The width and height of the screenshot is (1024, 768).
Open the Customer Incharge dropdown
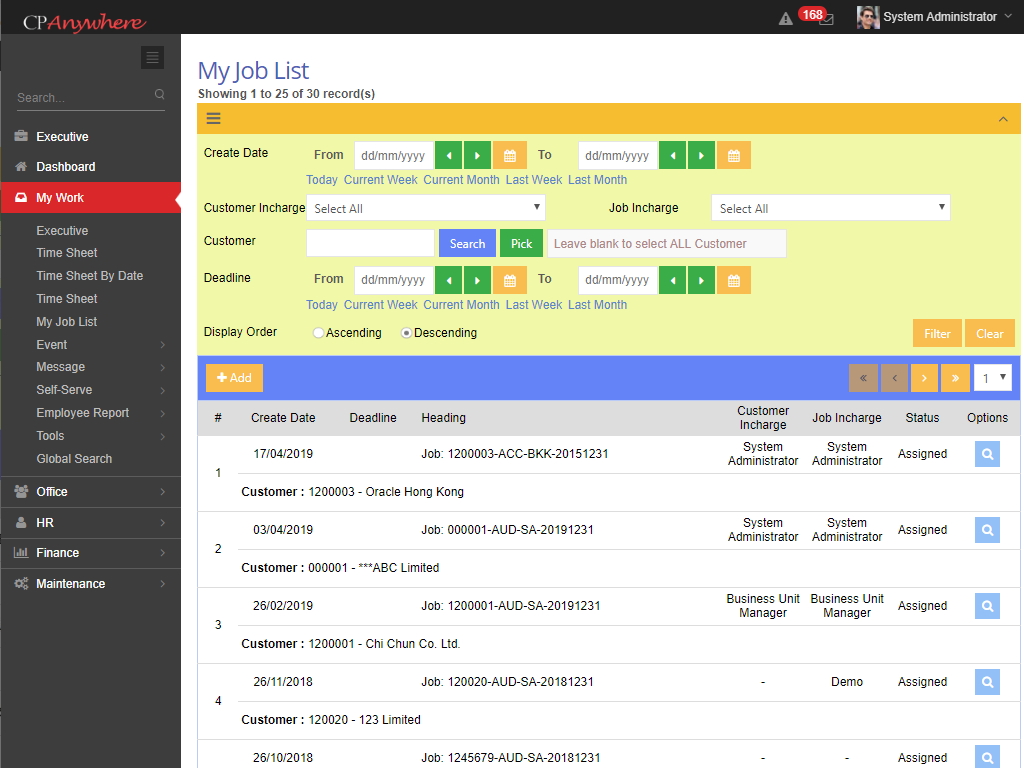tap(425, 208)
